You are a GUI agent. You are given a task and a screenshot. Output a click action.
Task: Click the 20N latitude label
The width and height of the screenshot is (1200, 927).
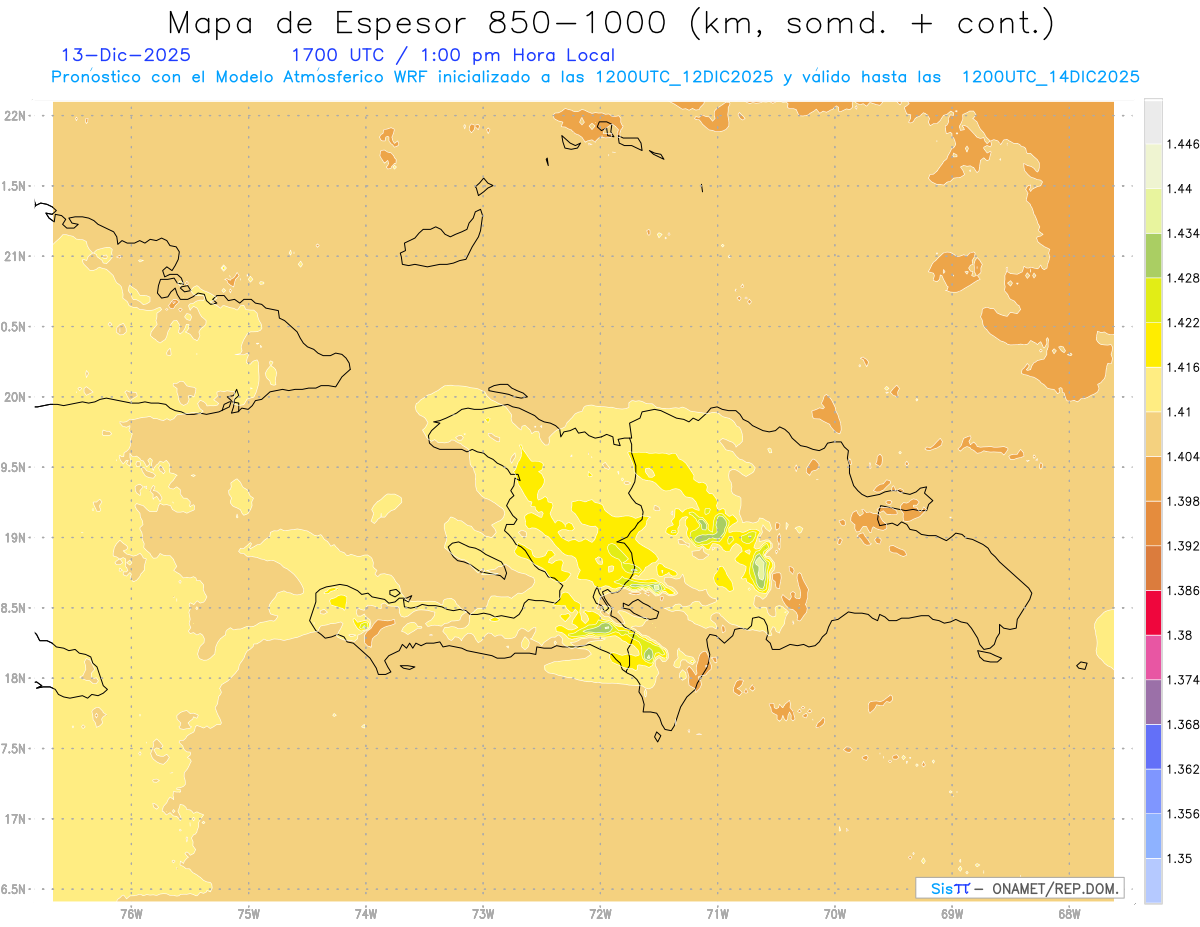17,397
